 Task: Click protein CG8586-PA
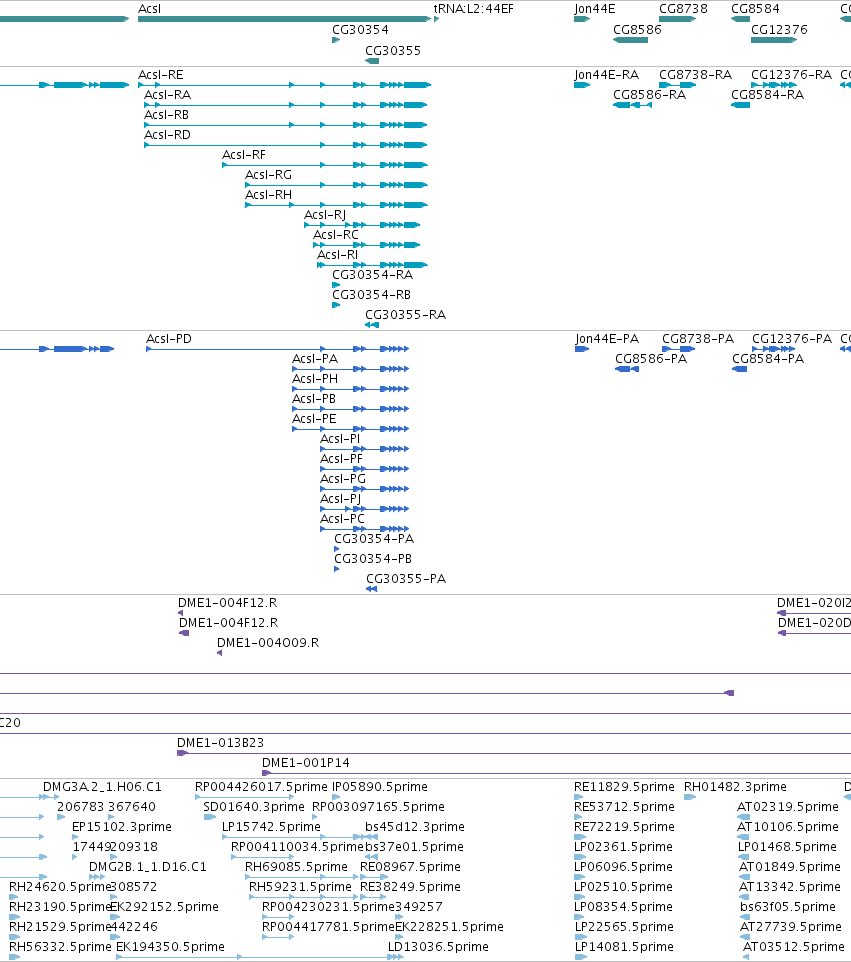pos(650,359)
